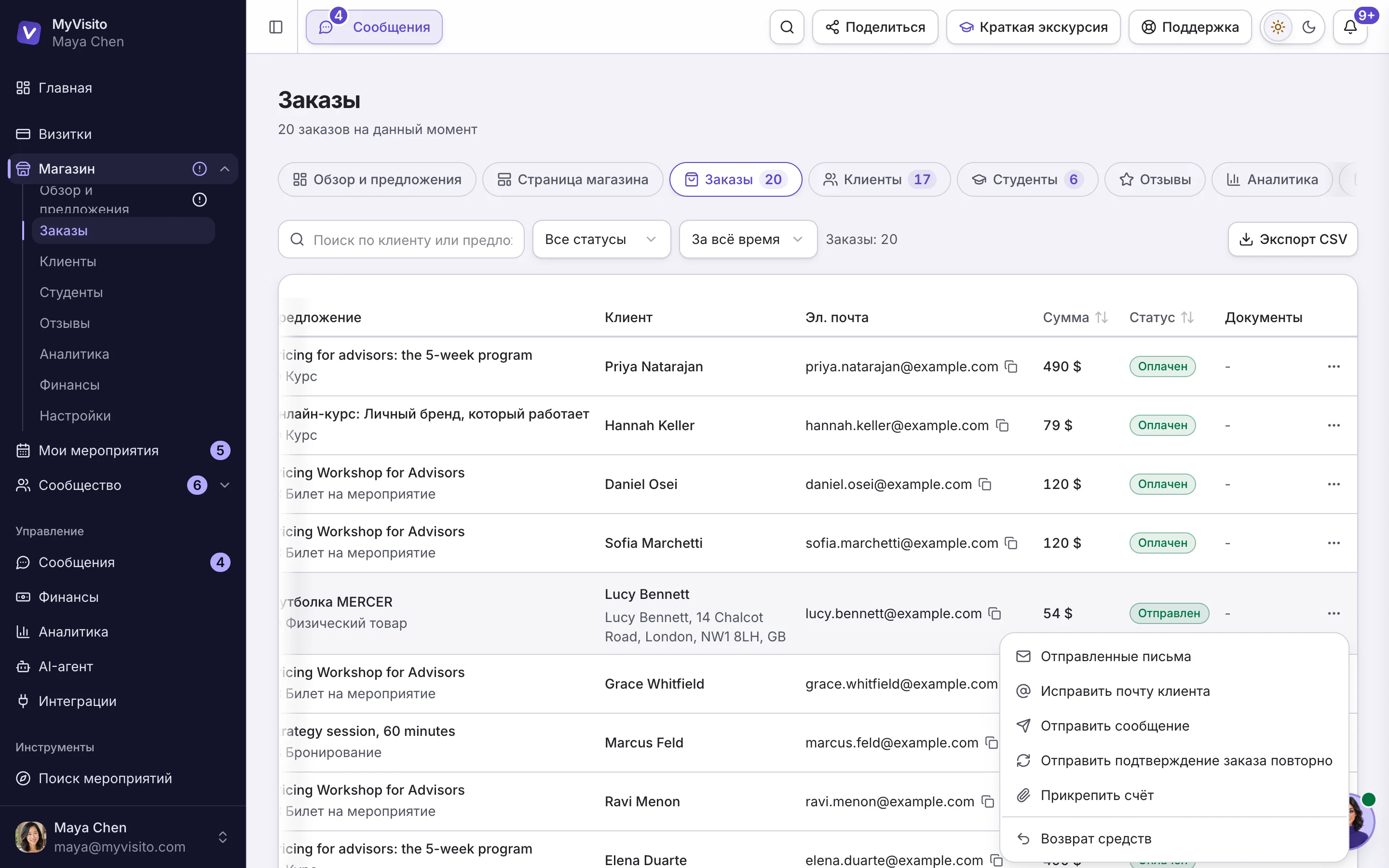Expand the Сообщество sidebar section
Viewport: 1389px width, 868px height.
click(225, 485)
